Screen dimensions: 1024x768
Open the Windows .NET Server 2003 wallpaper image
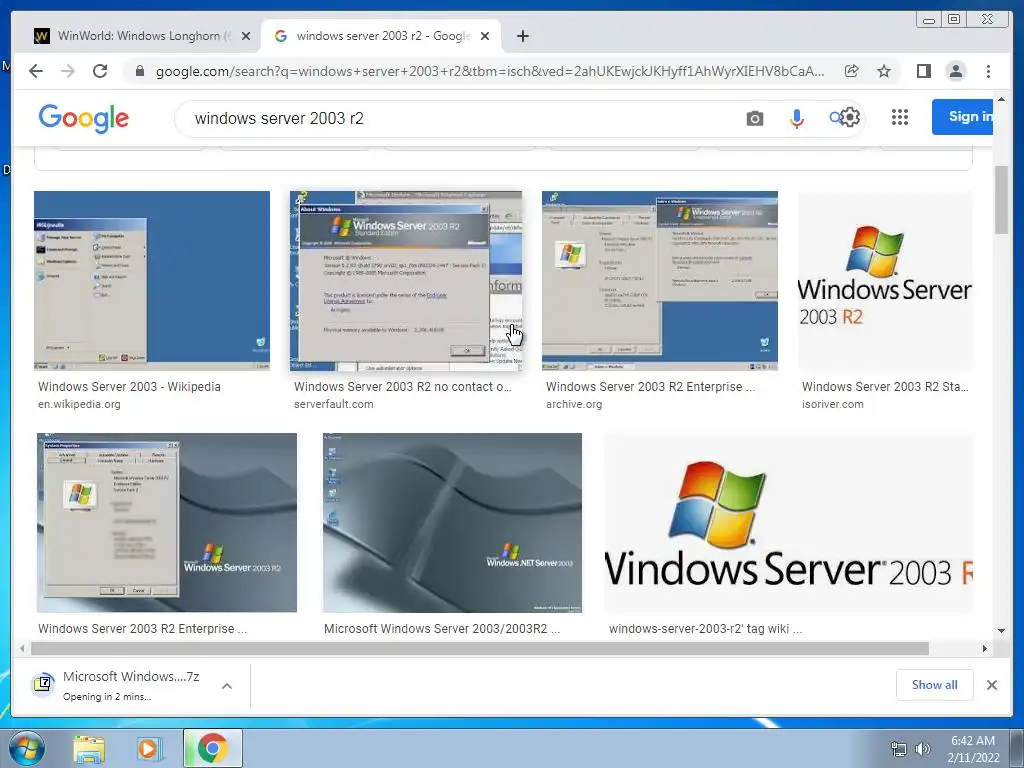[452, 522]
